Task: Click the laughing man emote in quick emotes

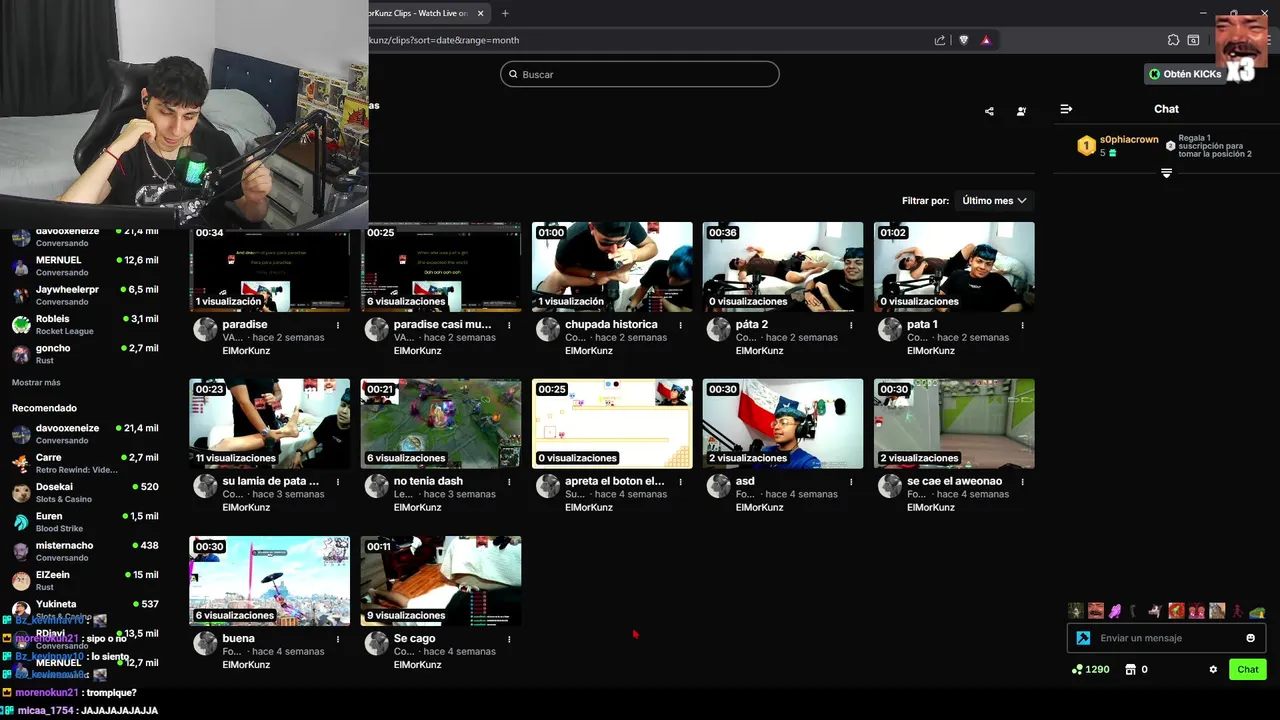Action: pos(1096,611)
